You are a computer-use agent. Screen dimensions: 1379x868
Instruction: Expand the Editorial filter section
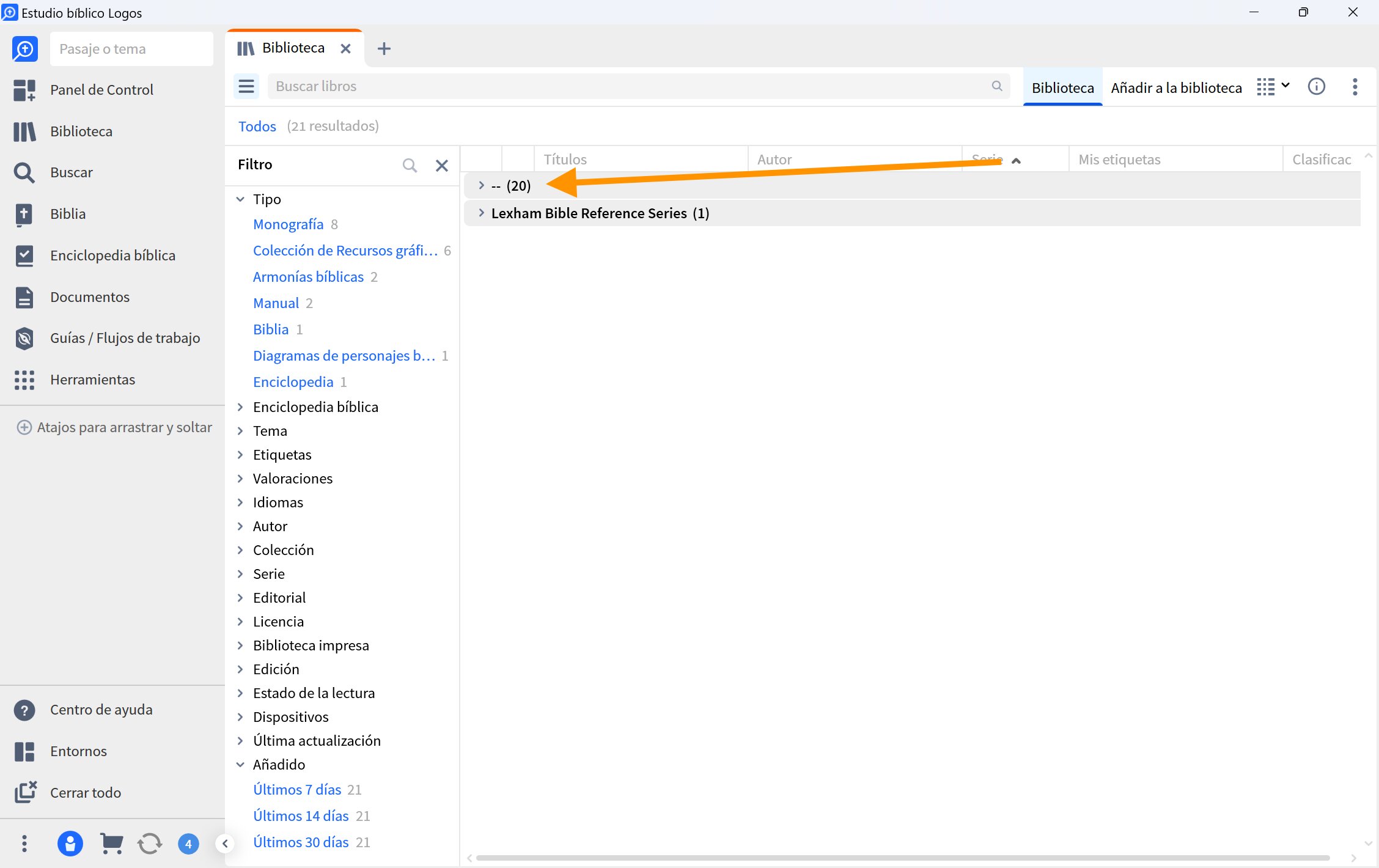pos(240,598)
